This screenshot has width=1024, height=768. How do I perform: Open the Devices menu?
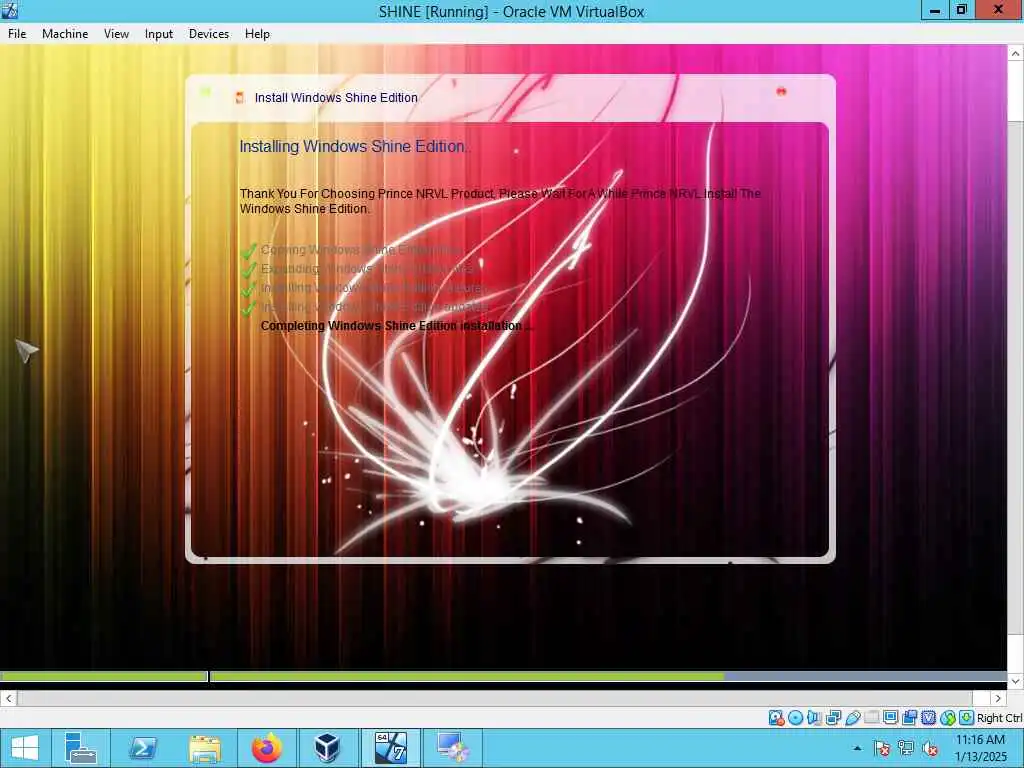(x=209, y=34)
